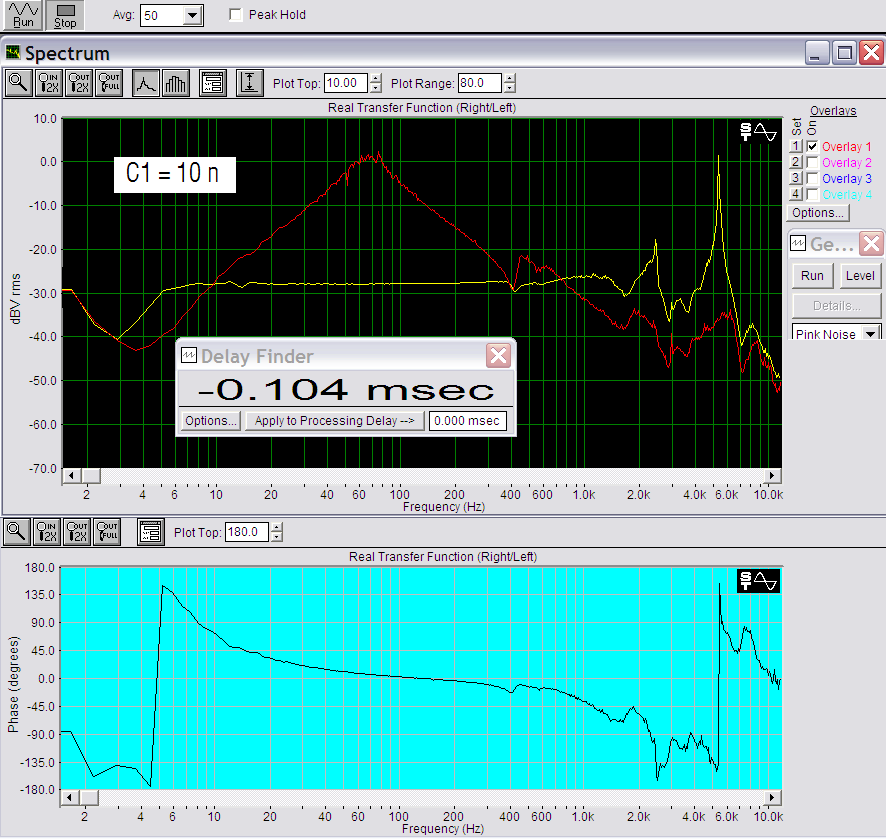This screenshot has height=839, width=886.
Task: Select the magnifier zoom tool in the spectrum toolbar
Action: 19,83
